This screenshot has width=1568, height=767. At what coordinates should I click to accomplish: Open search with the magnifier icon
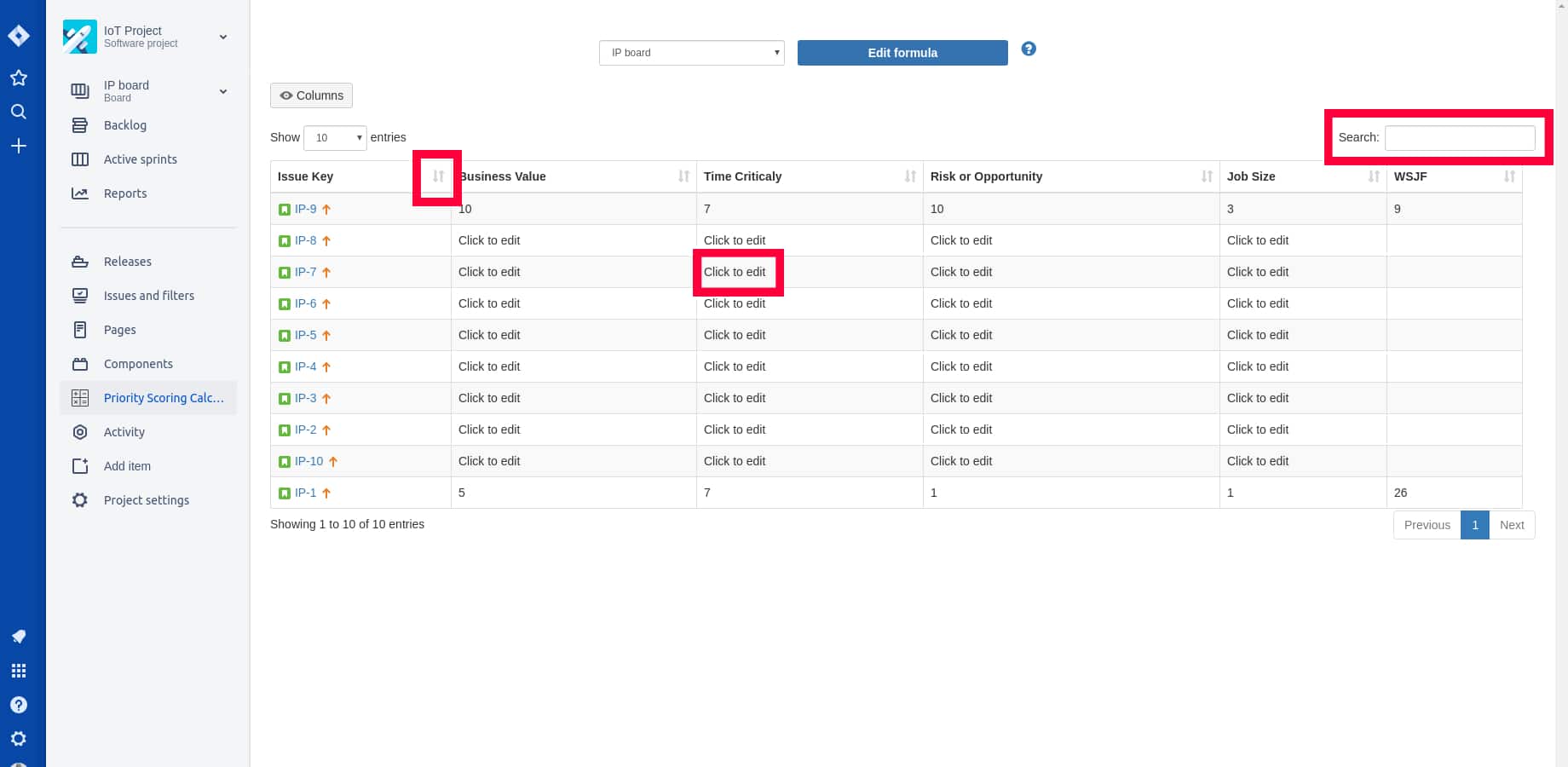(x=19, y=112)
